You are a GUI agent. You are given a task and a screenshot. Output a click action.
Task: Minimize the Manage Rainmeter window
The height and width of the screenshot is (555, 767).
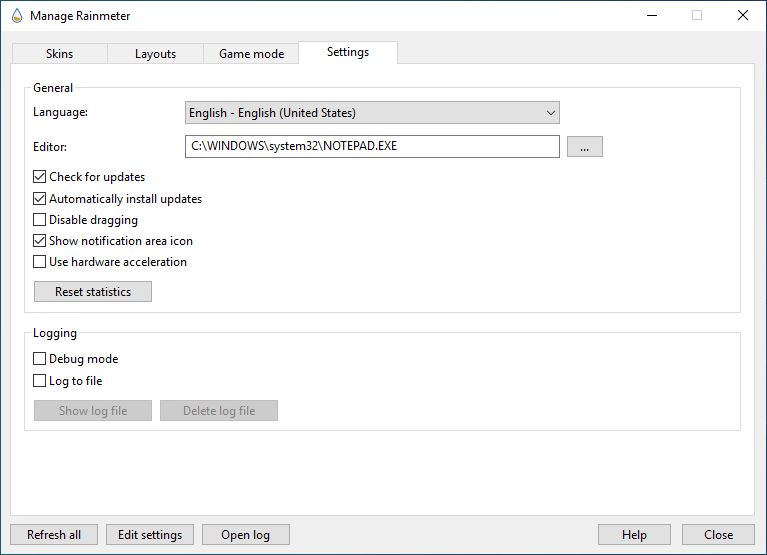point(652,16)
